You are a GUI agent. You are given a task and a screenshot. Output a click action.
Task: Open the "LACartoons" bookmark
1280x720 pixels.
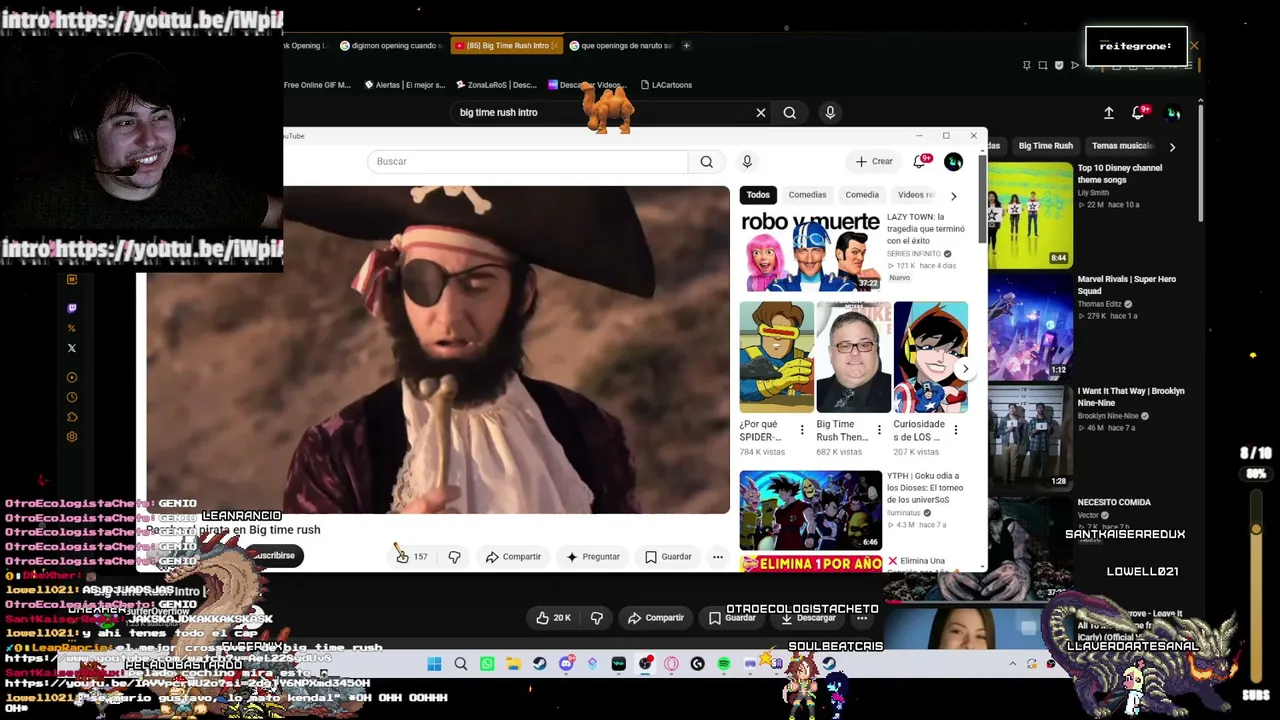point(666,85)
